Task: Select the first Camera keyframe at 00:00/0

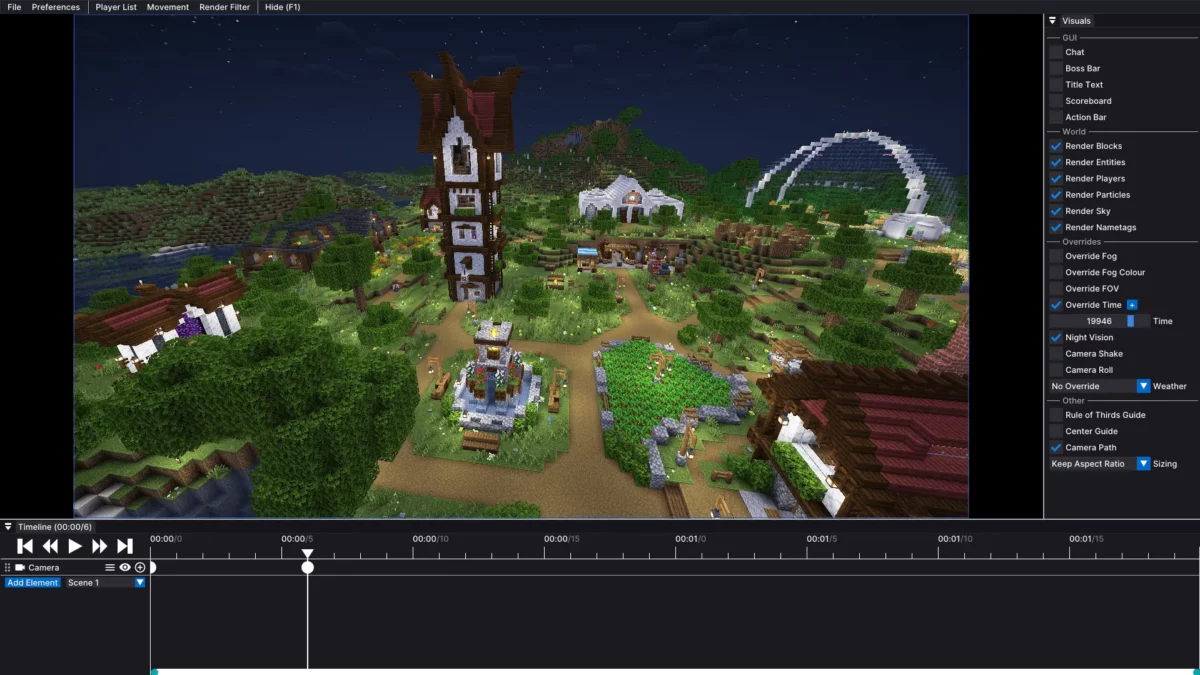Action: tap(153, 567)
